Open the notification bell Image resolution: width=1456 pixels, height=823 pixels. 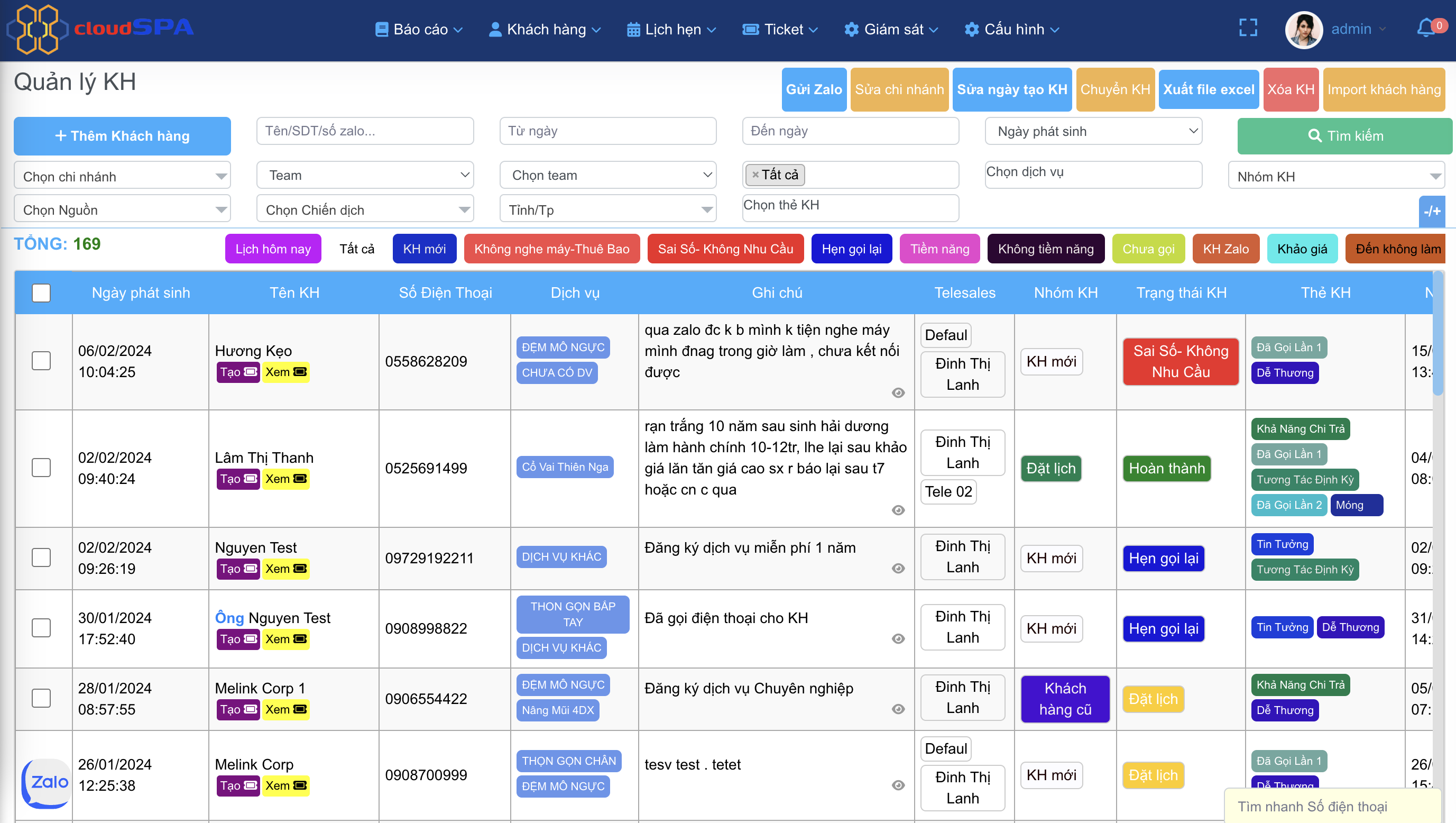tap(1425, 28)
